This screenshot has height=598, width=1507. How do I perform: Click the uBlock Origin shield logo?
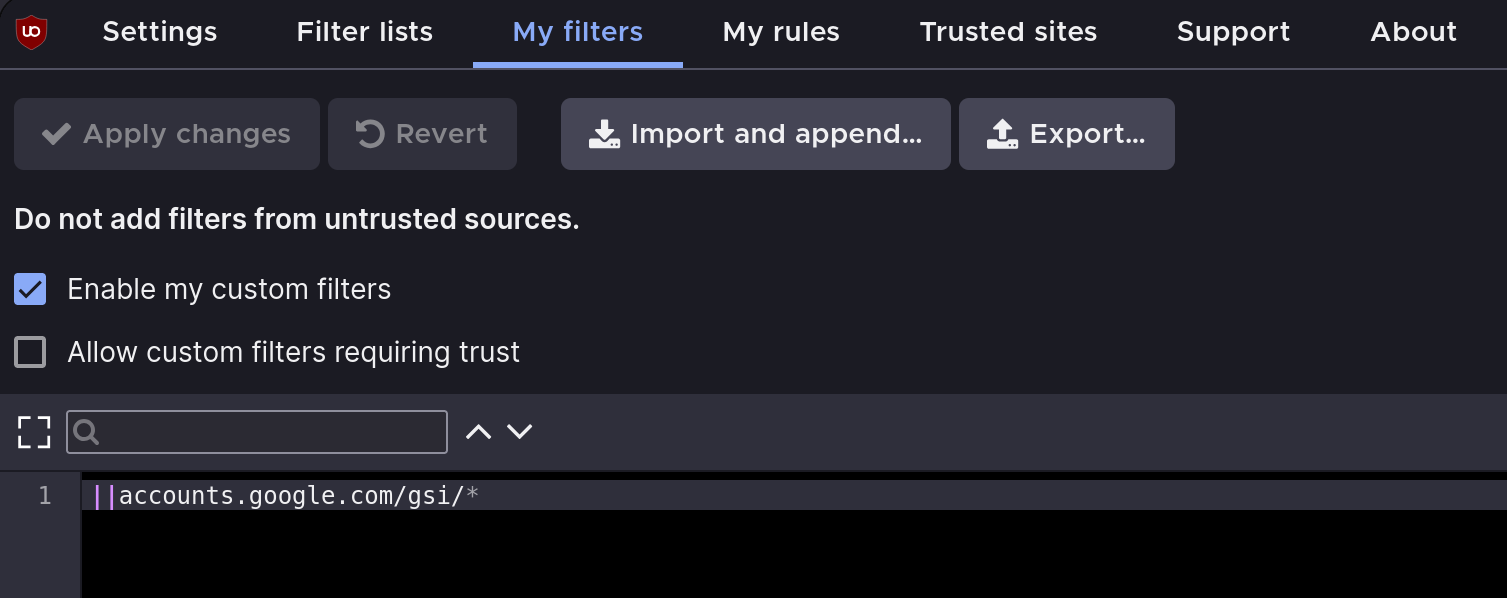point(32,33)
